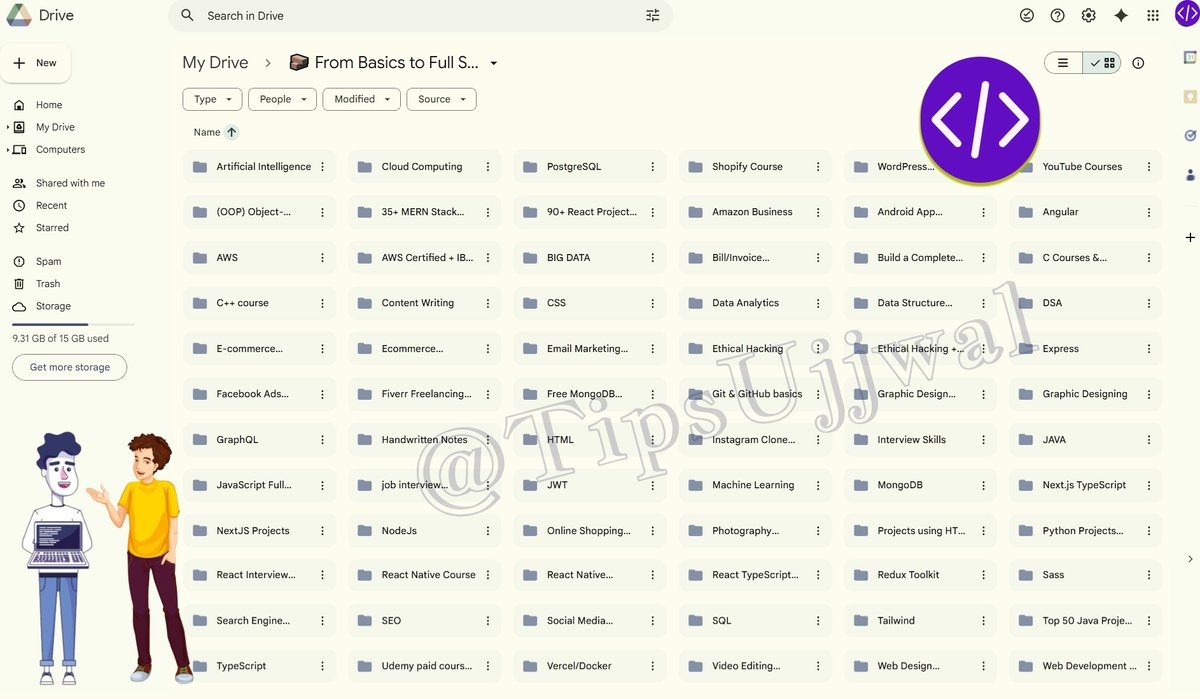Open the Settings gear icon
Image resolution: width=1200 pixels, height=699 pixels.
click(x=1089, y=15)
